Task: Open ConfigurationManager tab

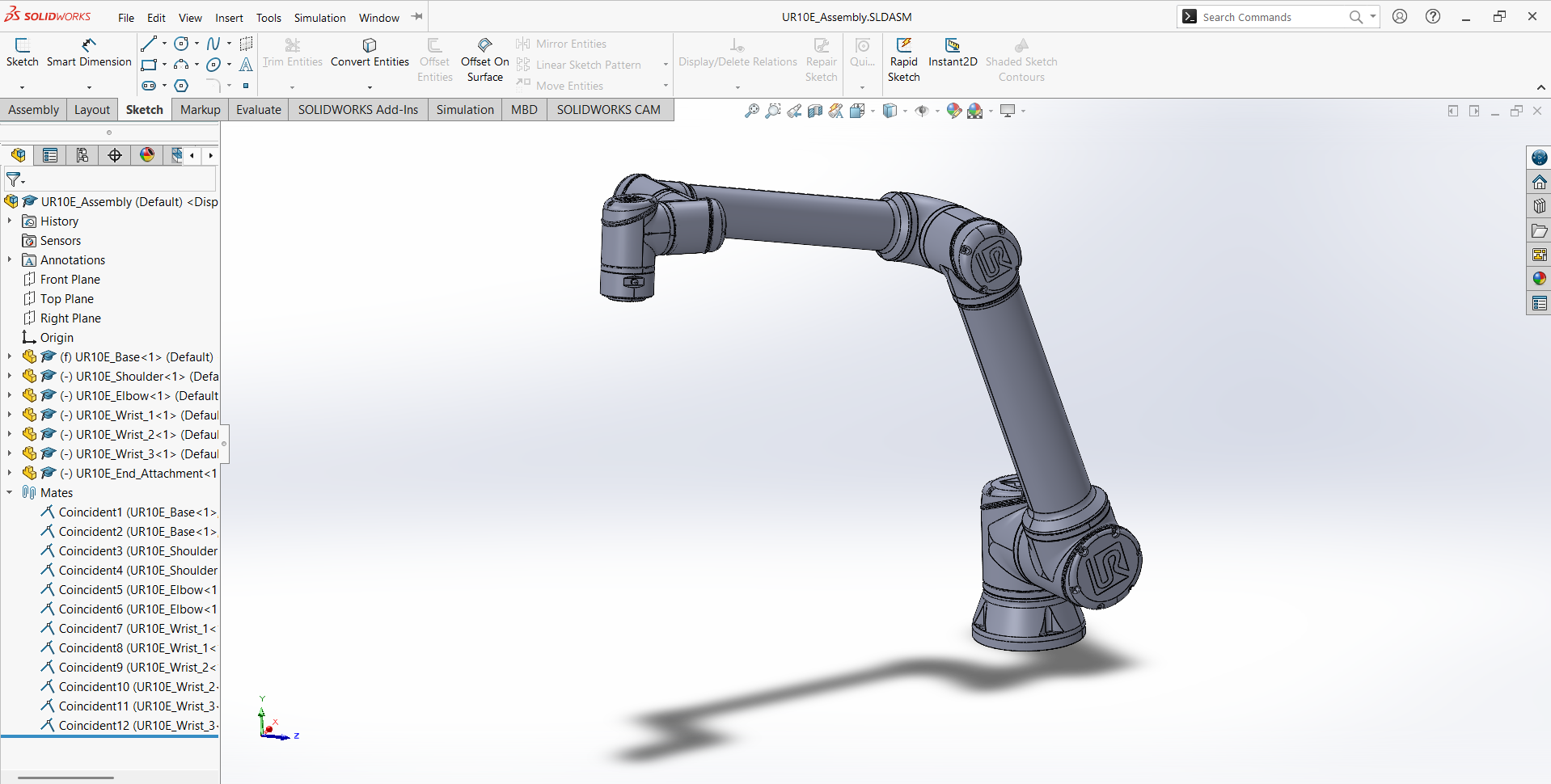Action: [82, 155]
